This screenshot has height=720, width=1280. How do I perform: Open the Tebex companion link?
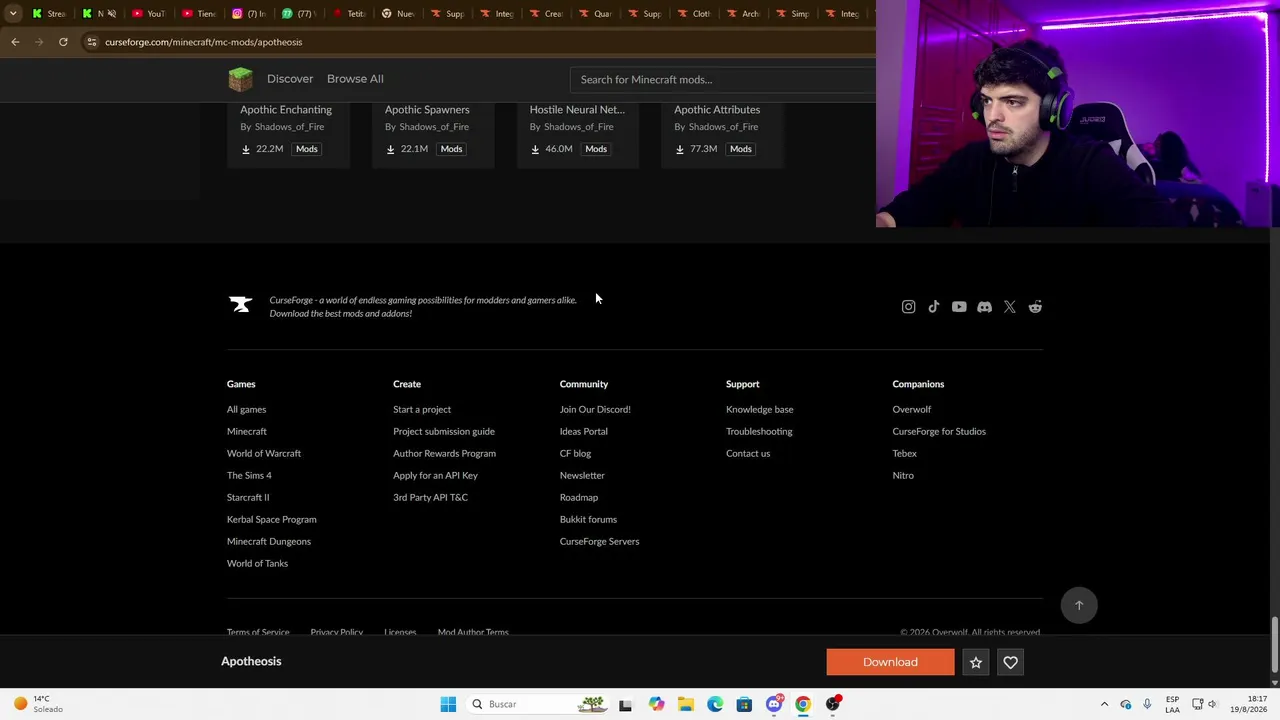pyautogui.click(x=905, y=454)
